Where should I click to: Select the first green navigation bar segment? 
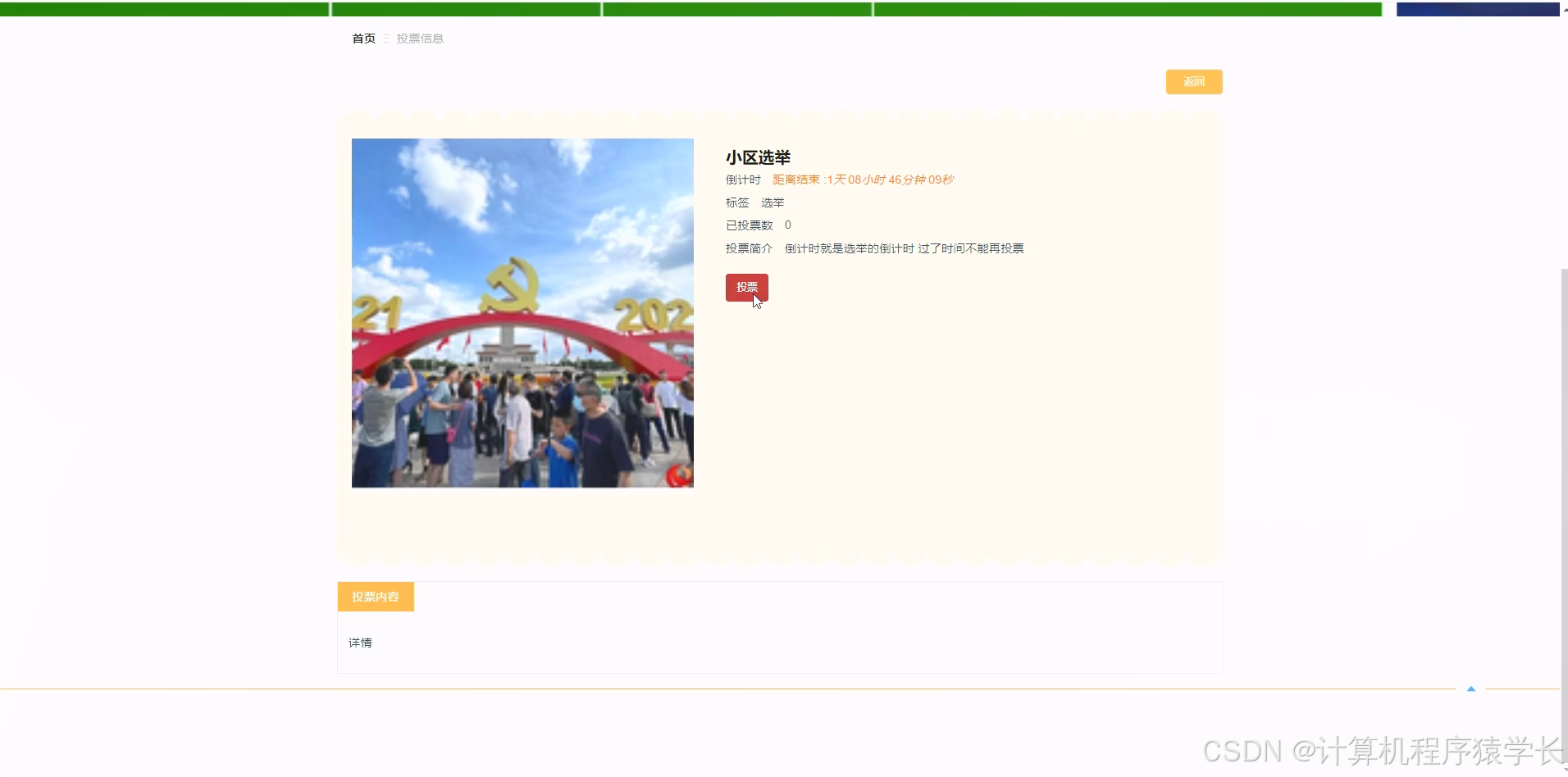(164, 9)
